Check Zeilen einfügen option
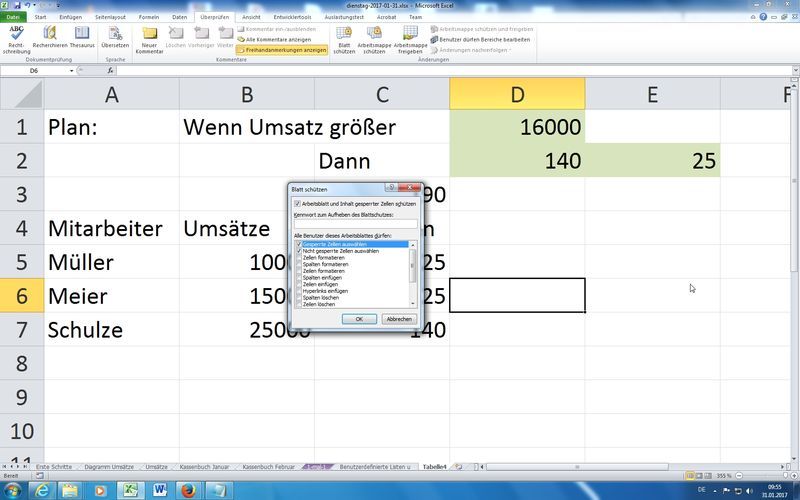This screenshot has height=500, width=800. 298,284
